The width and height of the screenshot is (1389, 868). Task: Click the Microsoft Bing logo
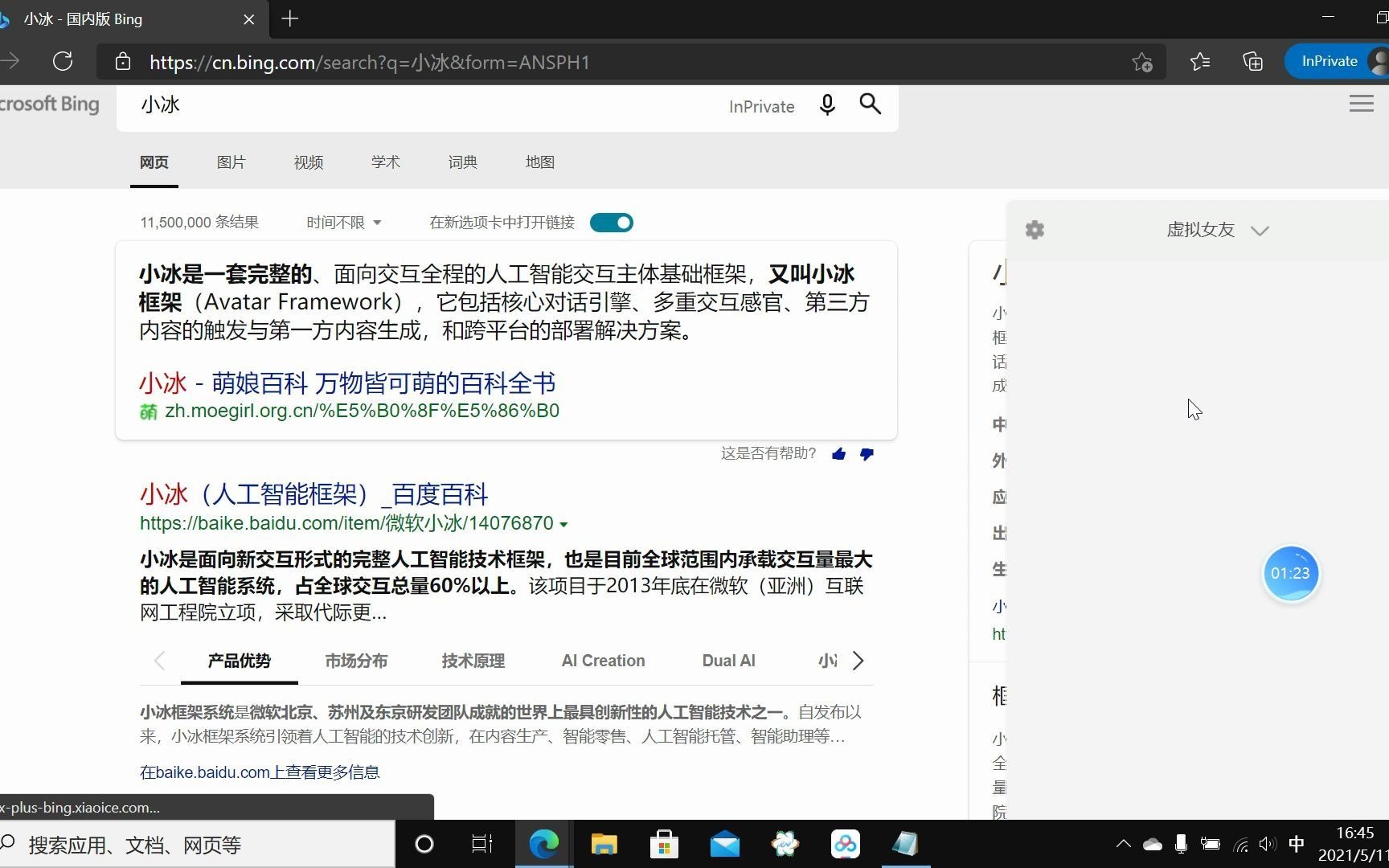pos(49,104)
